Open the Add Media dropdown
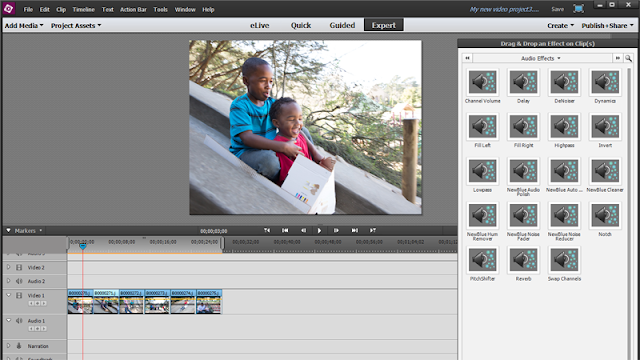The height and width of the screenshot is (360, 640). 24,25
